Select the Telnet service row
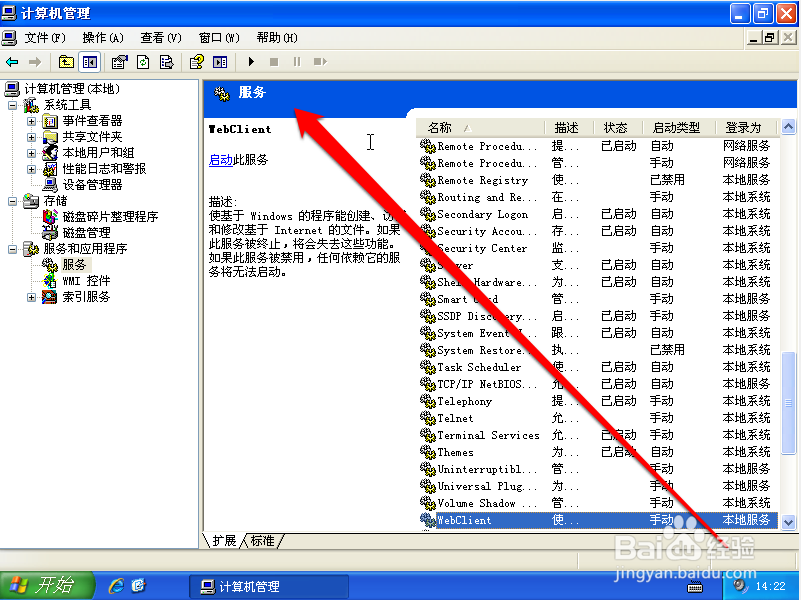Image resolution: width=801 pixels, height=600 pixels. point(599,418)
